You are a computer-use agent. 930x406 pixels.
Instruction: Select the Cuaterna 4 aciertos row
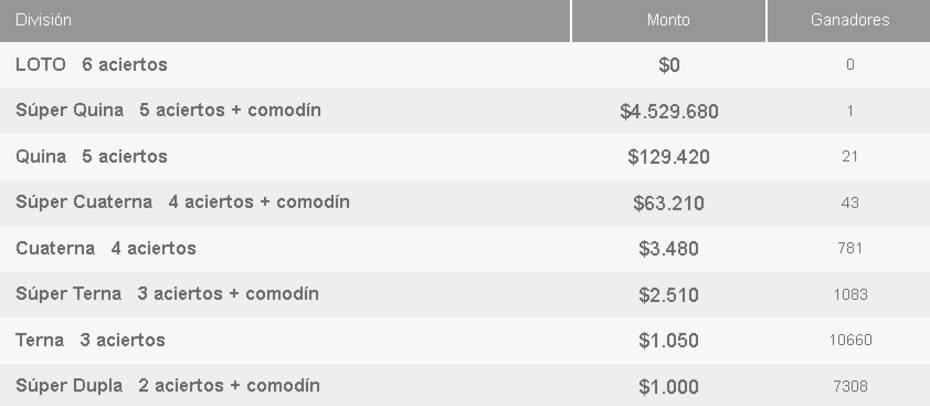pyautogui.click(x=465, y=248)
